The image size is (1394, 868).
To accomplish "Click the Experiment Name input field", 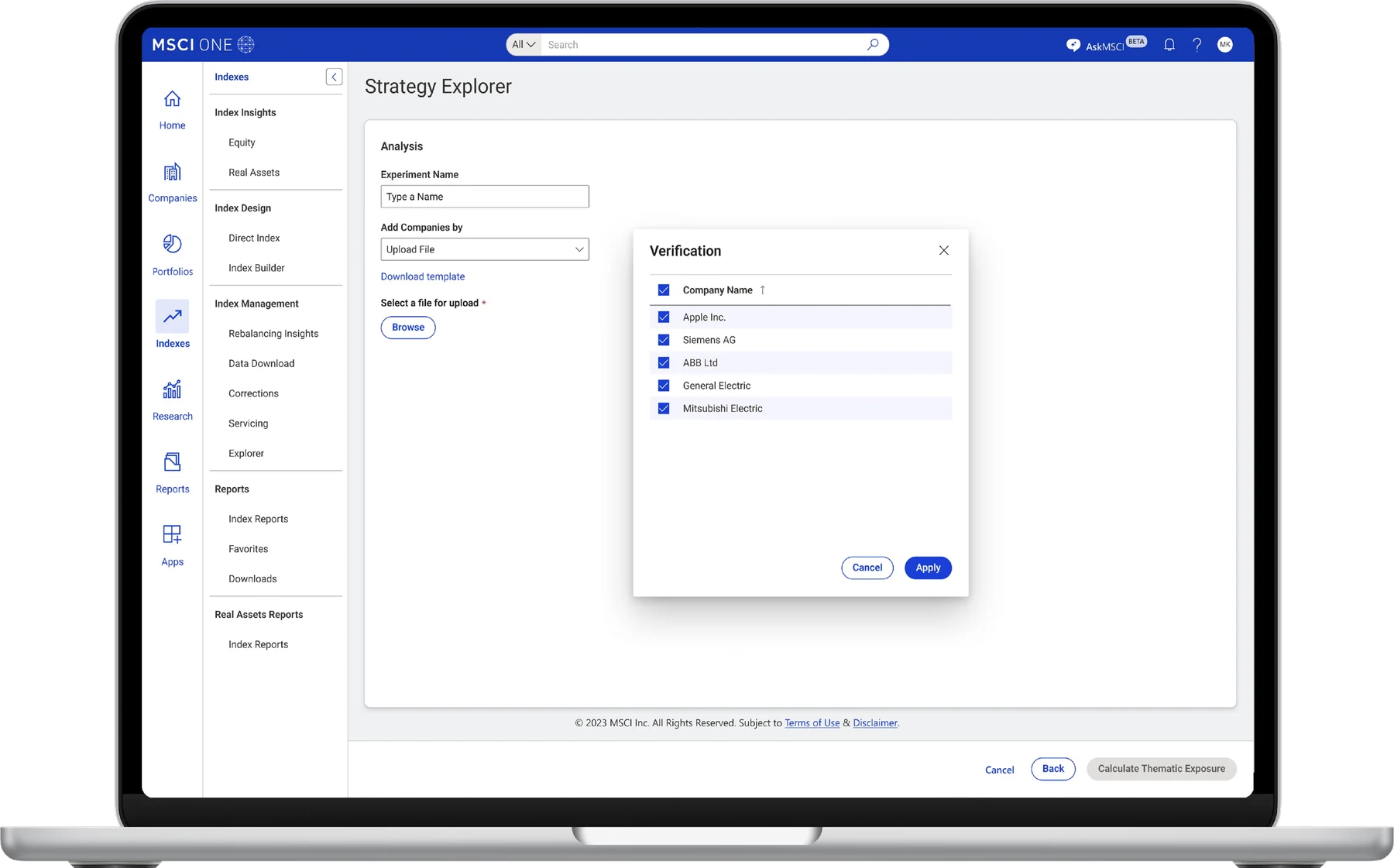I will [x=485, y=197].
